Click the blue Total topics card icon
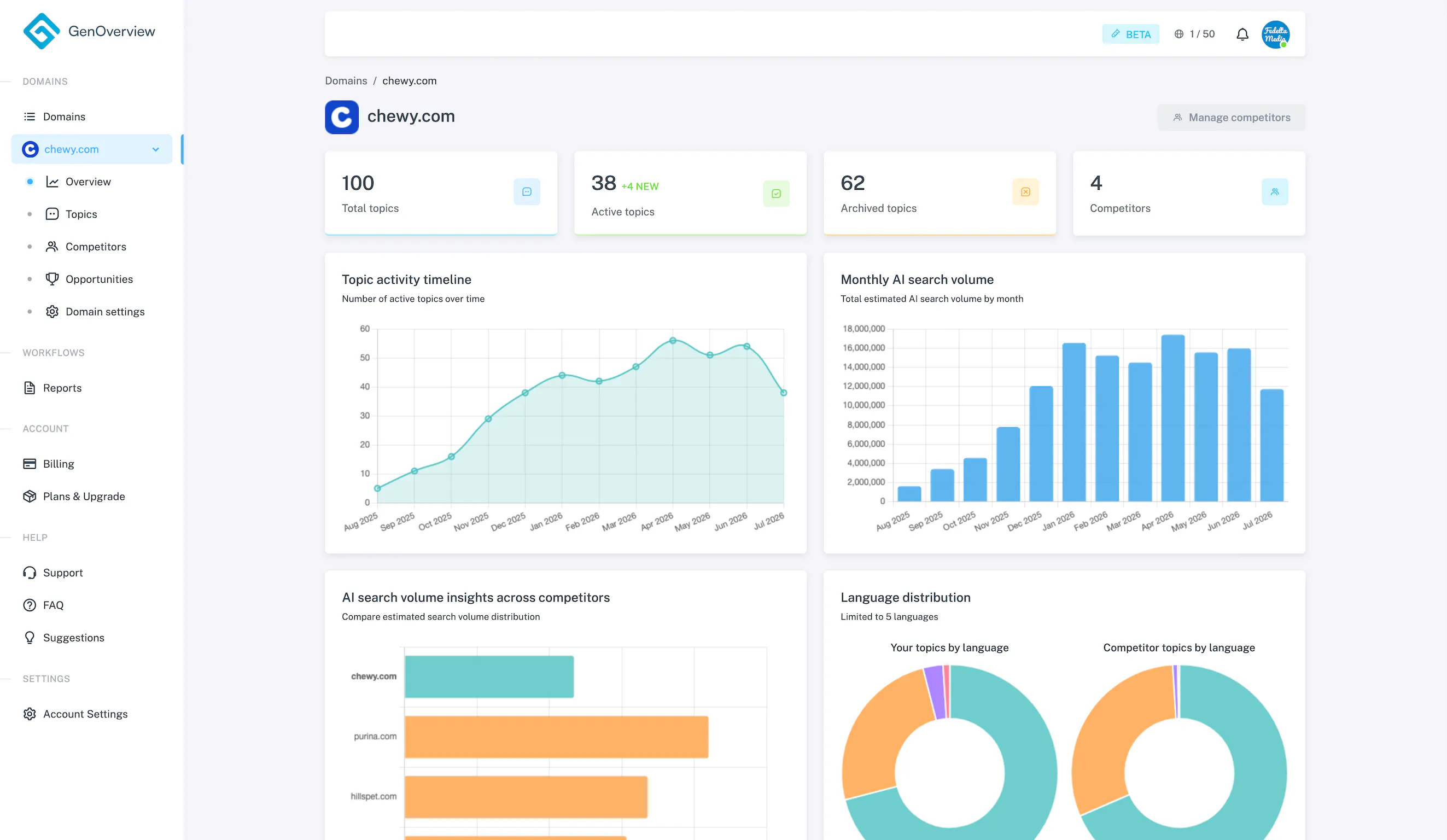The image size is (1447, 840). tap(527, 192)
